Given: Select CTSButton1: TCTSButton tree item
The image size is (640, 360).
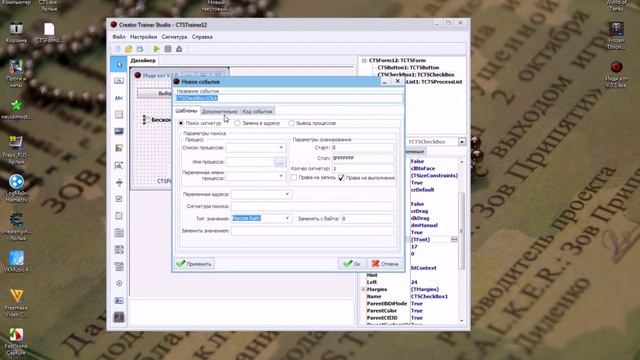Looking at the screenshot, I should 408,68.
